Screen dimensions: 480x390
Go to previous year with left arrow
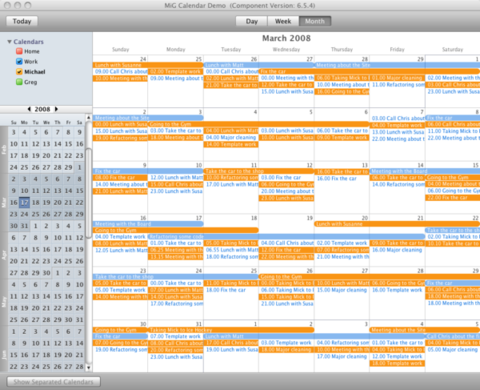coord(29,109)
